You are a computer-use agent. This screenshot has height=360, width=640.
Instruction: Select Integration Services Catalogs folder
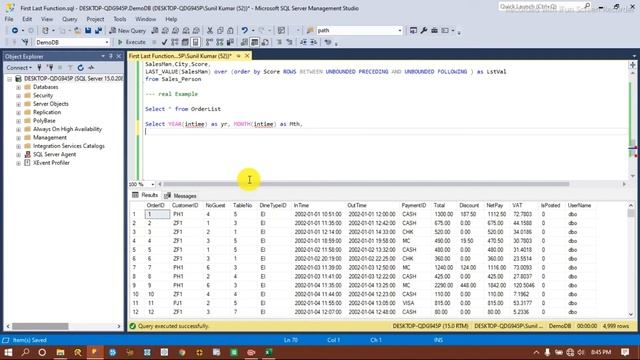(x=69, y=146)
